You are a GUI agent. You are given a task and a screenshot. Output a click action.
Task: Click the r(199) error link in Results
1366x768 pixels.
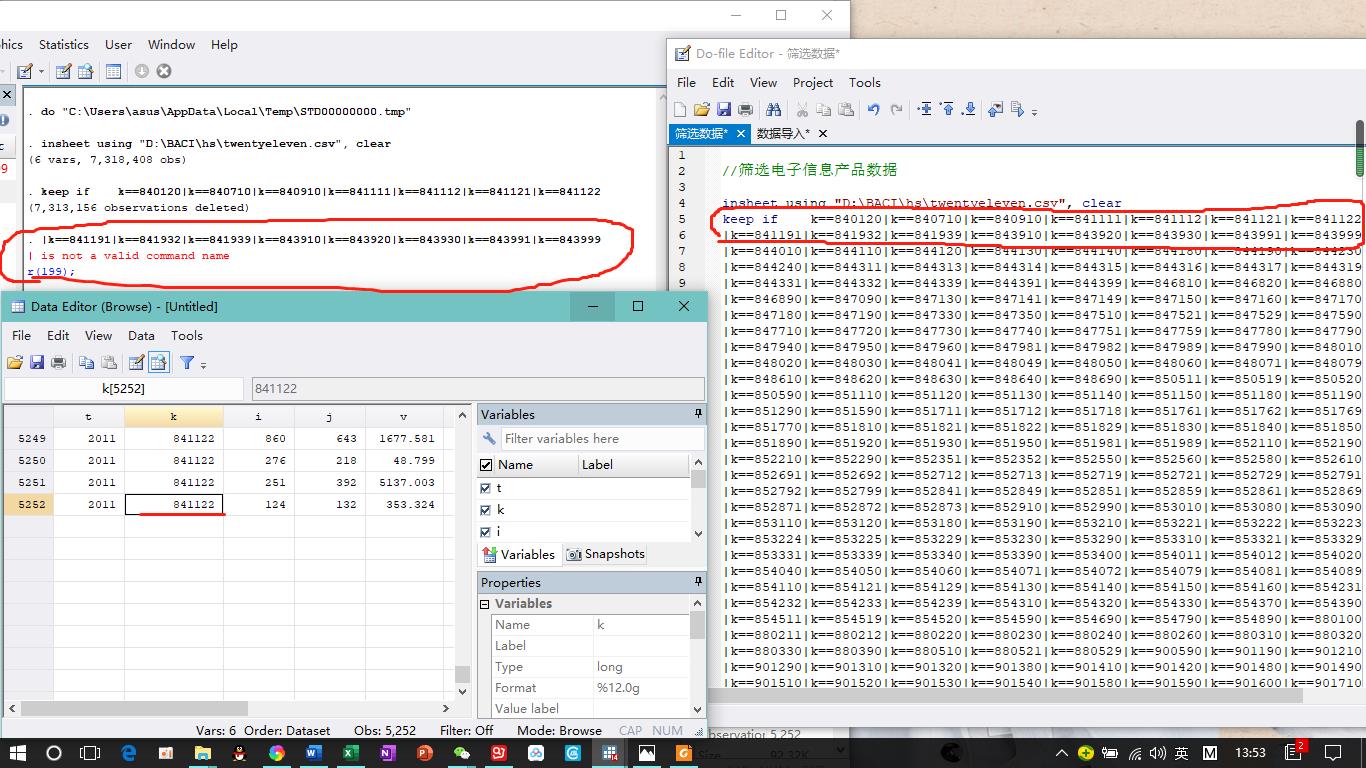[x=51, y=271]
